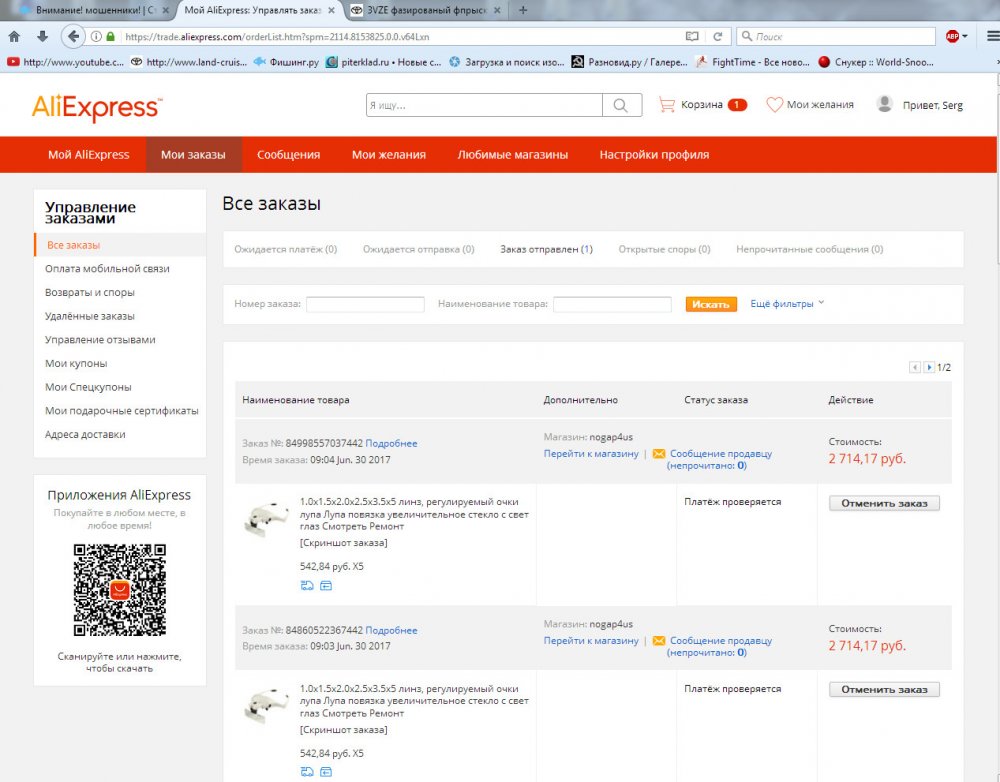Click the Firefox Поиск search field

click(x=835, y=36)
